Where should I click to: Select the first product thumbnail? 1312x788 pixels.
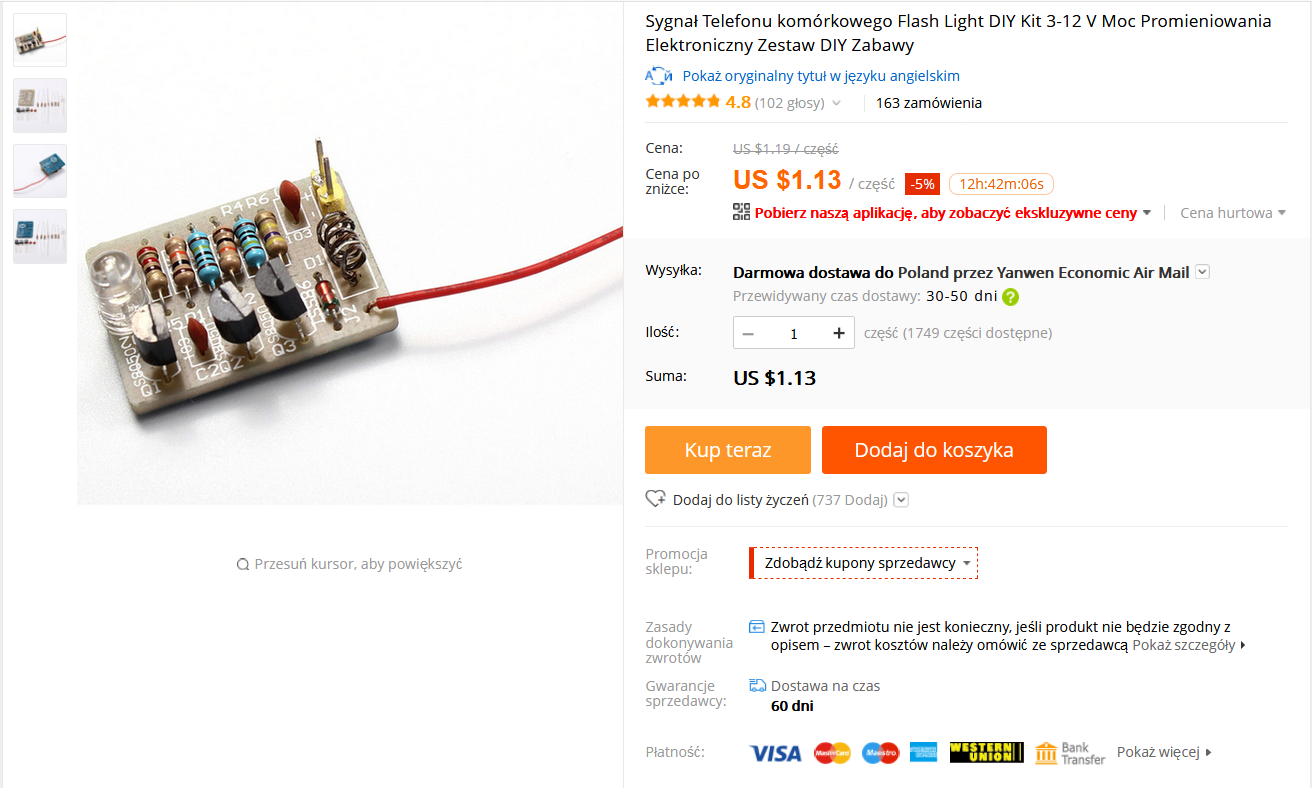click(40, 40)
